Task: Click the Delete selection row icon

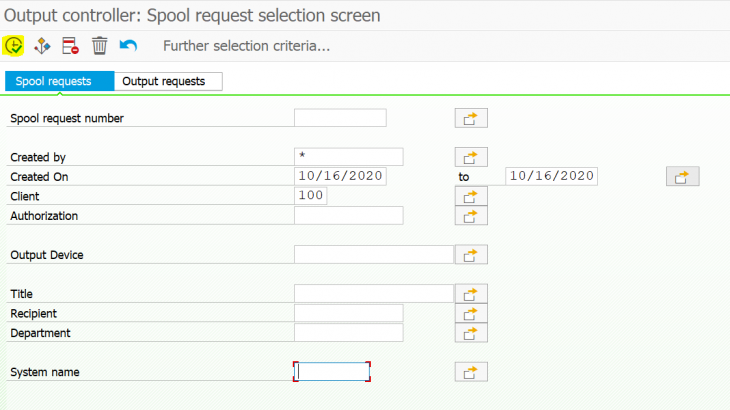Action: pos(70,46)
